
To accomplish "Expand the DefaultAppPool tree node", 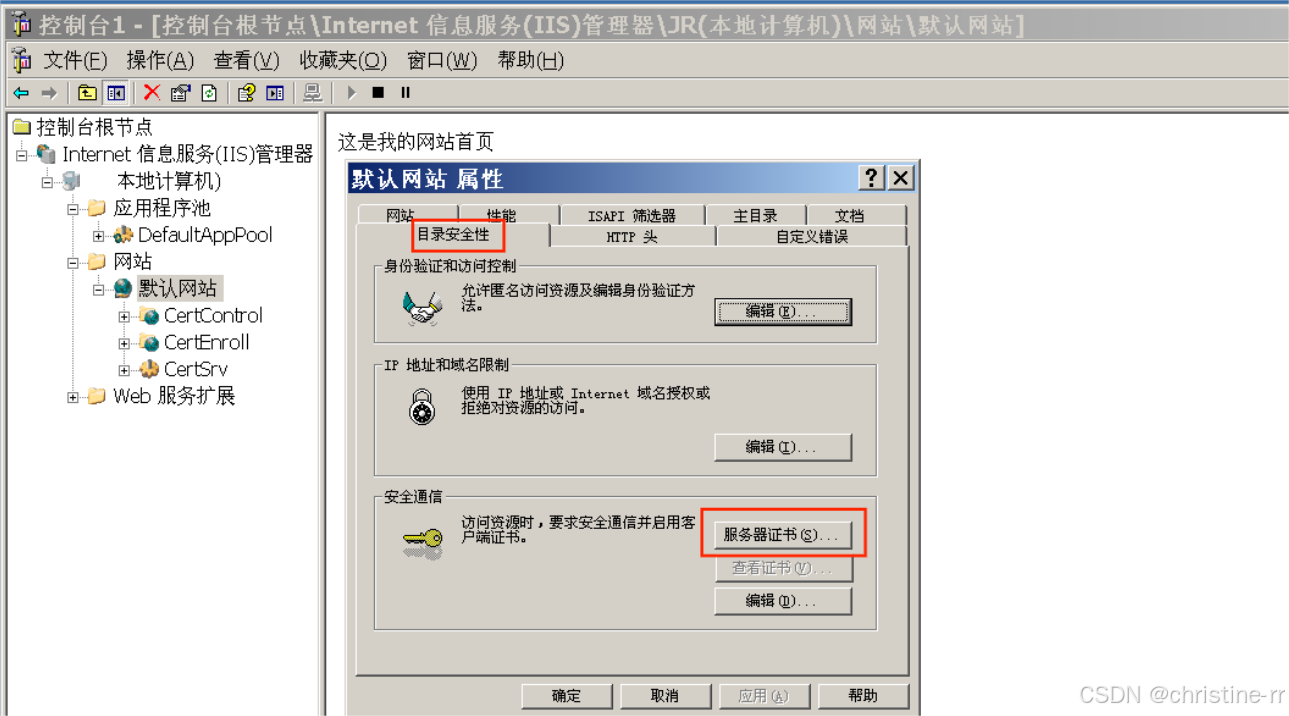I will [x=98, y=236].
